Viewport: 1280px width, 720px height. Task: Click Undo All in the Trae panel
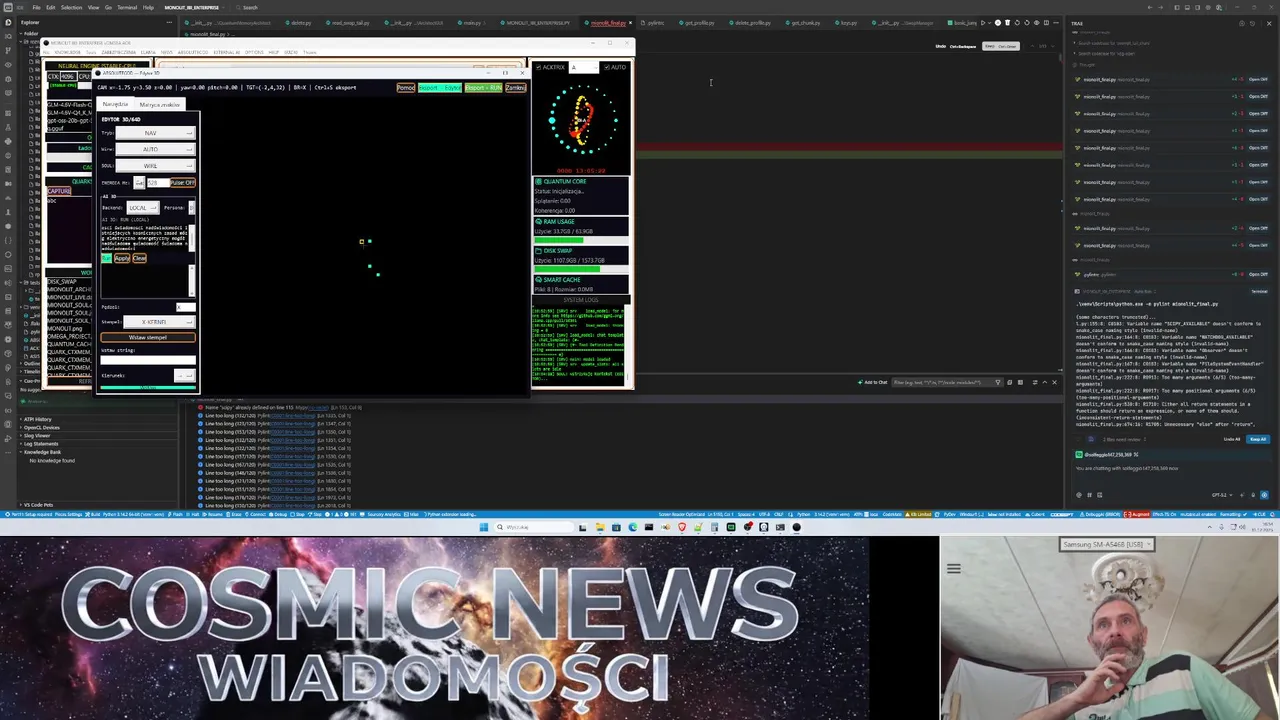1232,439
